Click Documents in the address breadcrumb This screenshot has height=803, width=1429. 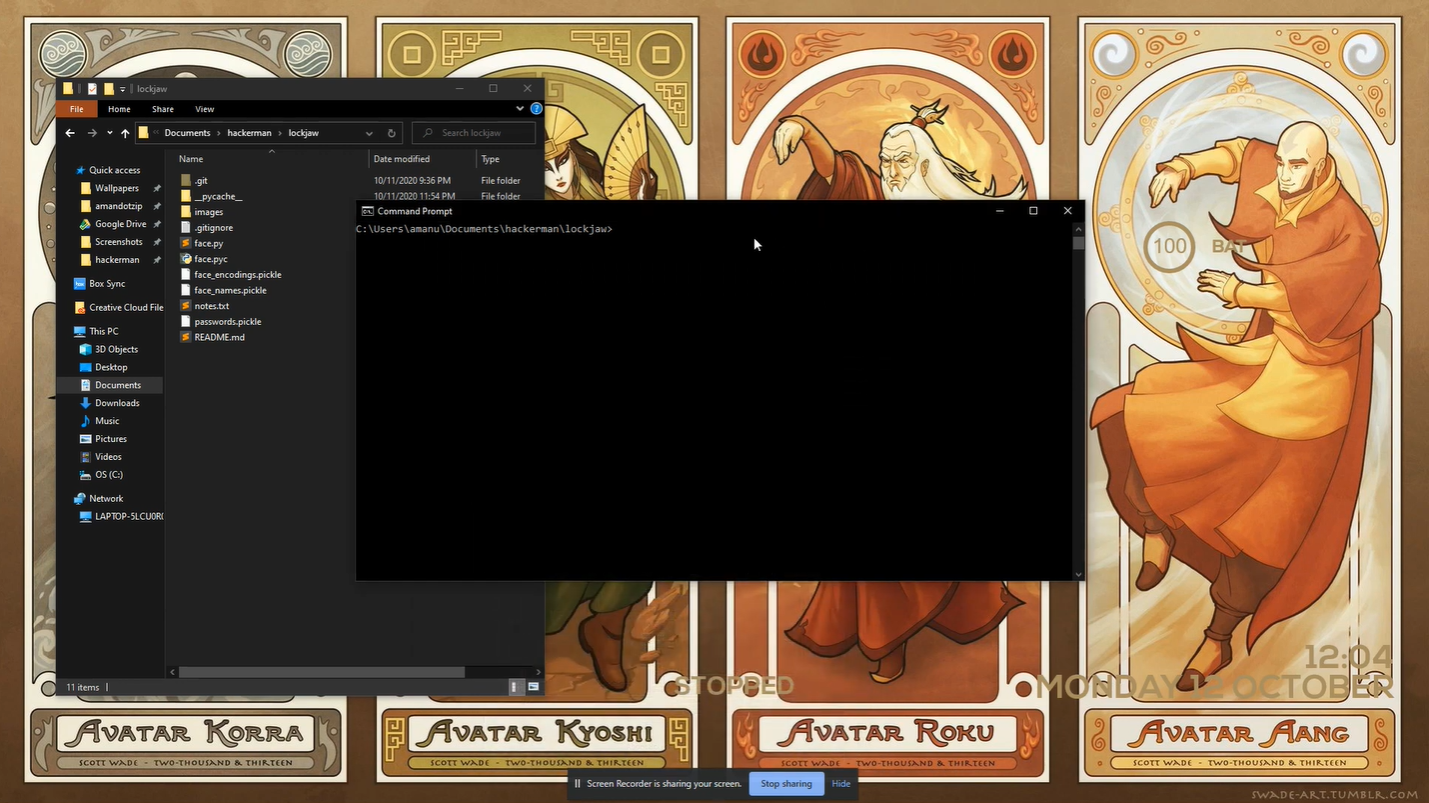[x=187, y=133]
